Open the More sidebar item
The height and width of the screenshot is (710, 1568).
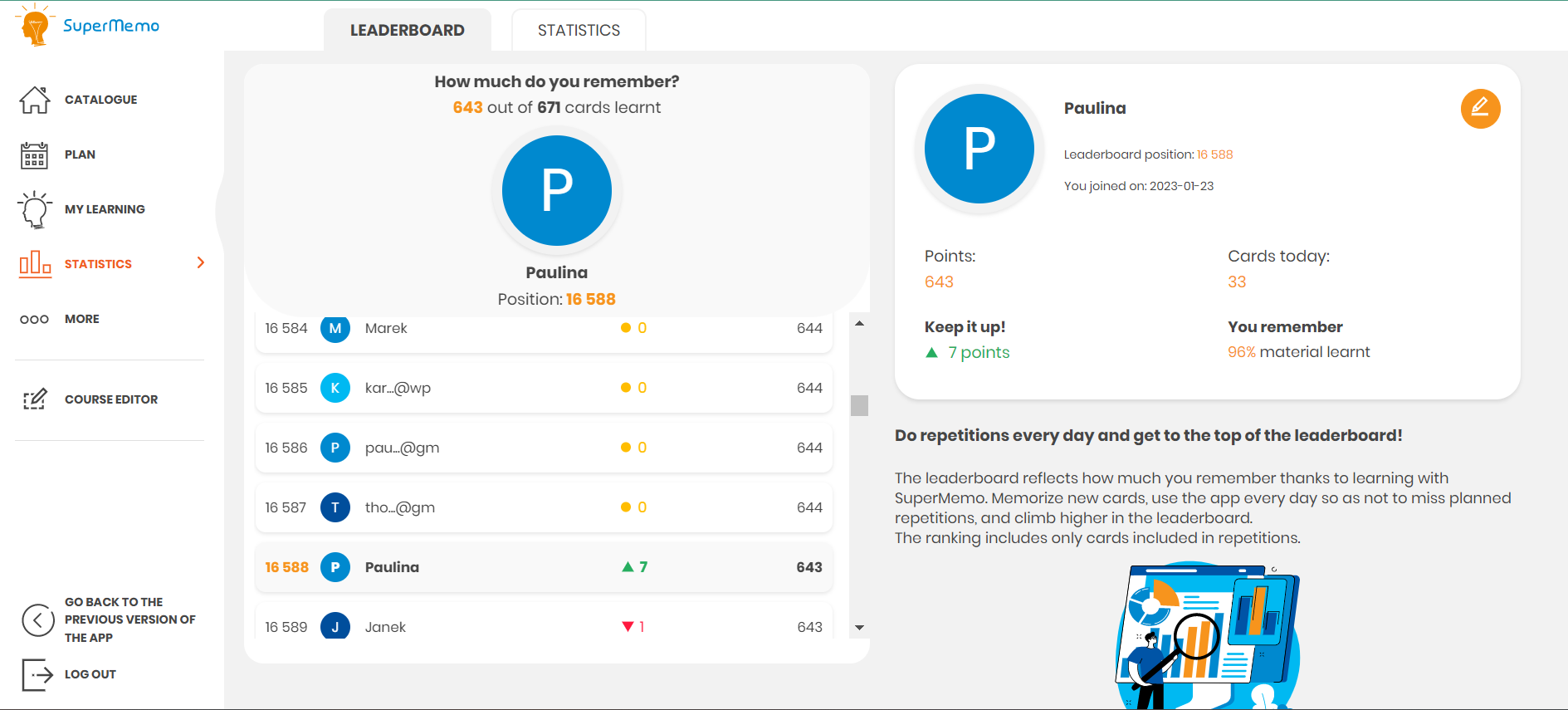click(x=82, y=319)
